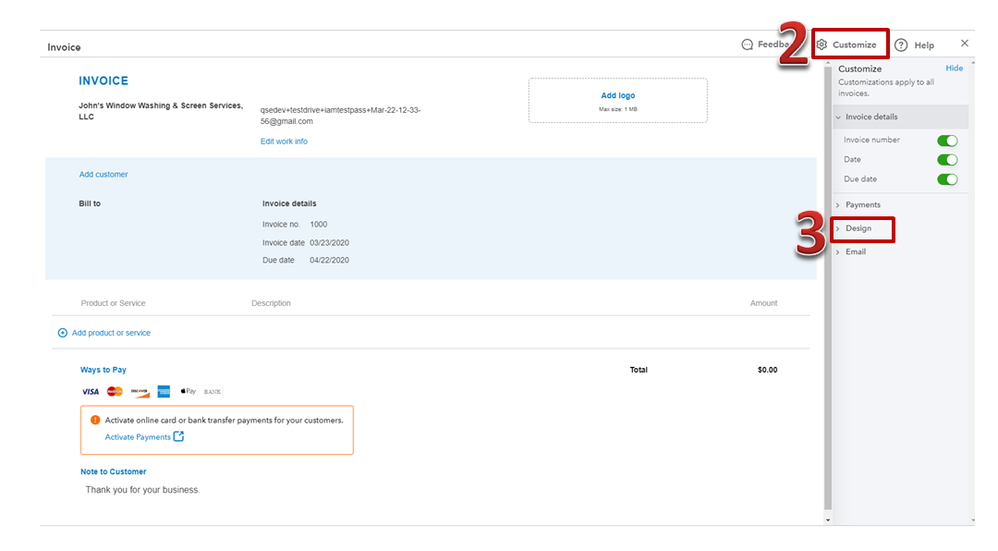Click the Customize gear icon
The height and width of the screenshot is (551, 998).
pyautogui.click(x=822, y=45)
